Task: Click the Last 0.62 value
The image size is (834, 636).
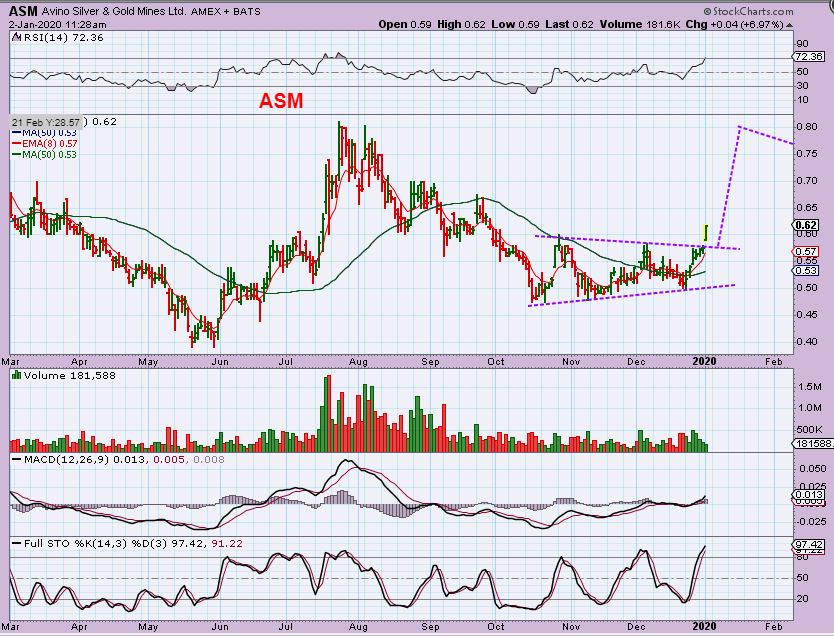Action: (x=569, y=24)
